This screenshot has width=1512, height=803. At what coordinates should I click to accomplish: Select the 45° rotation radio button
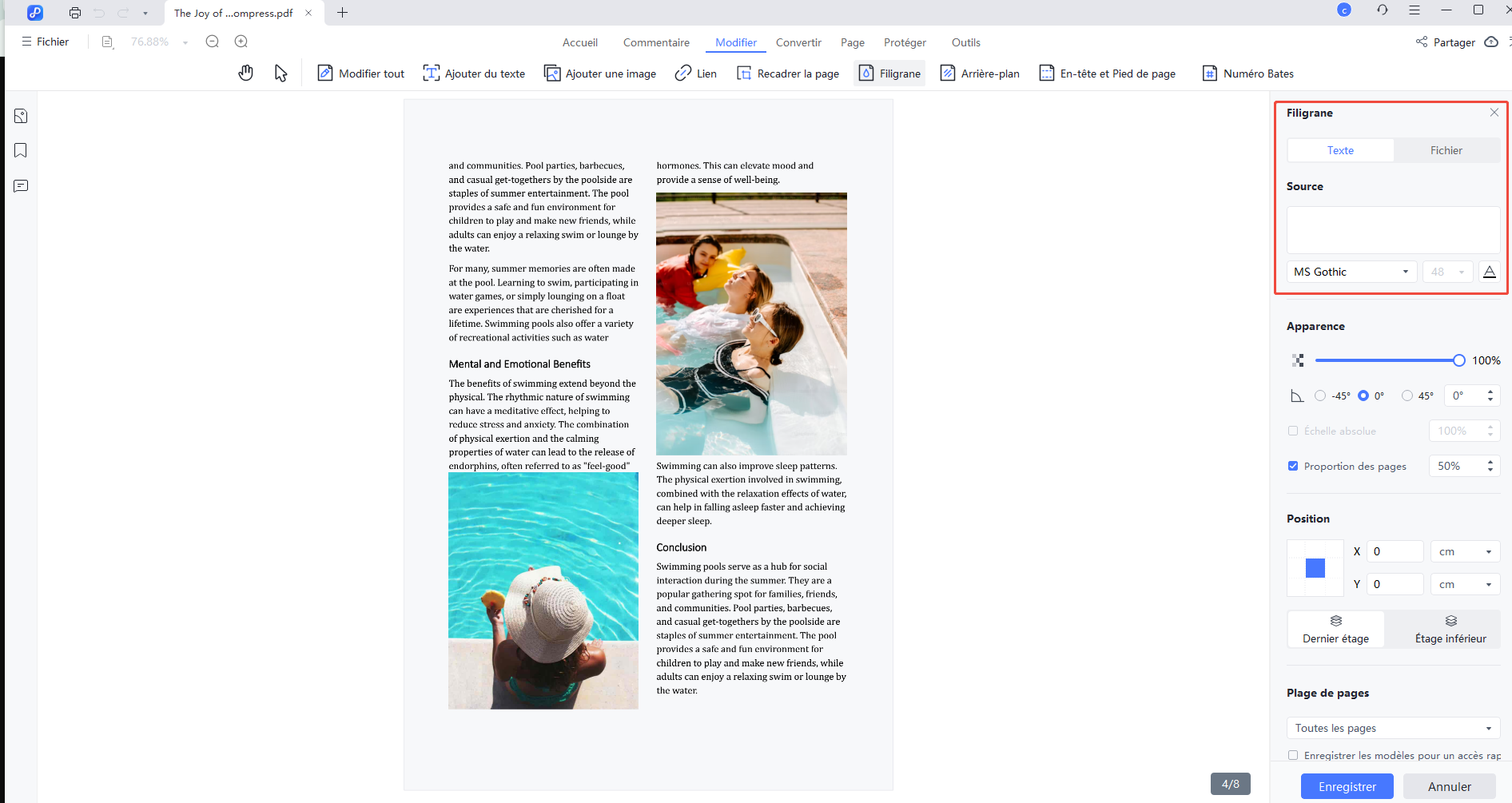coord(1407,396)
